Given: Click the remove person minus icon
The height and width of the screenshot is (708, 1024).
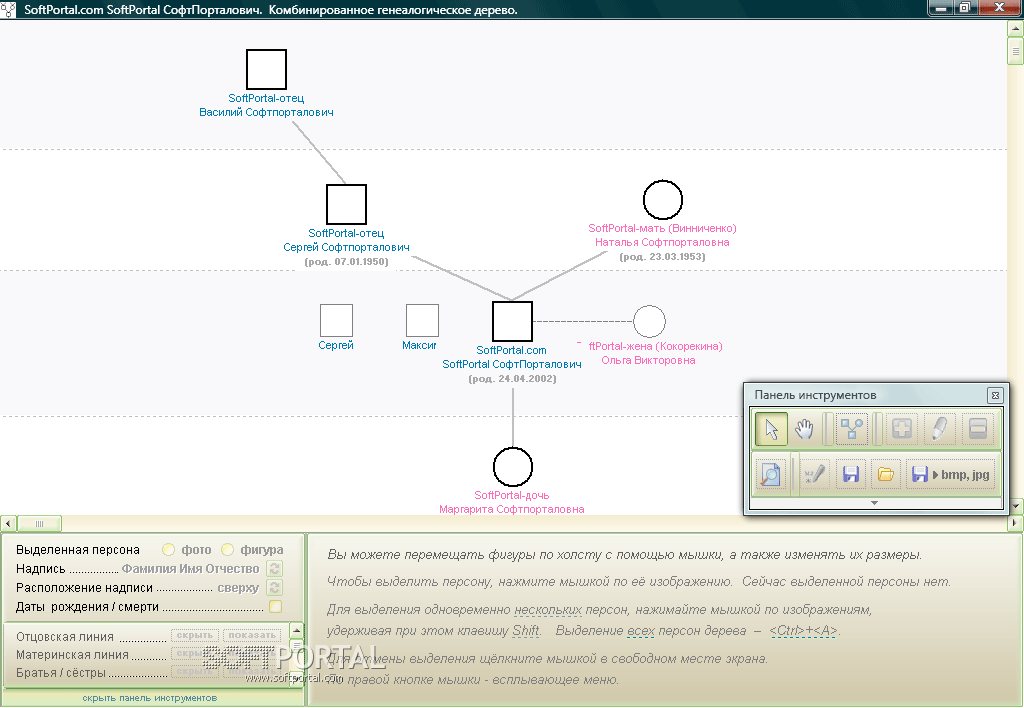Looking at the screenshot, I should (x=978, y=429).
